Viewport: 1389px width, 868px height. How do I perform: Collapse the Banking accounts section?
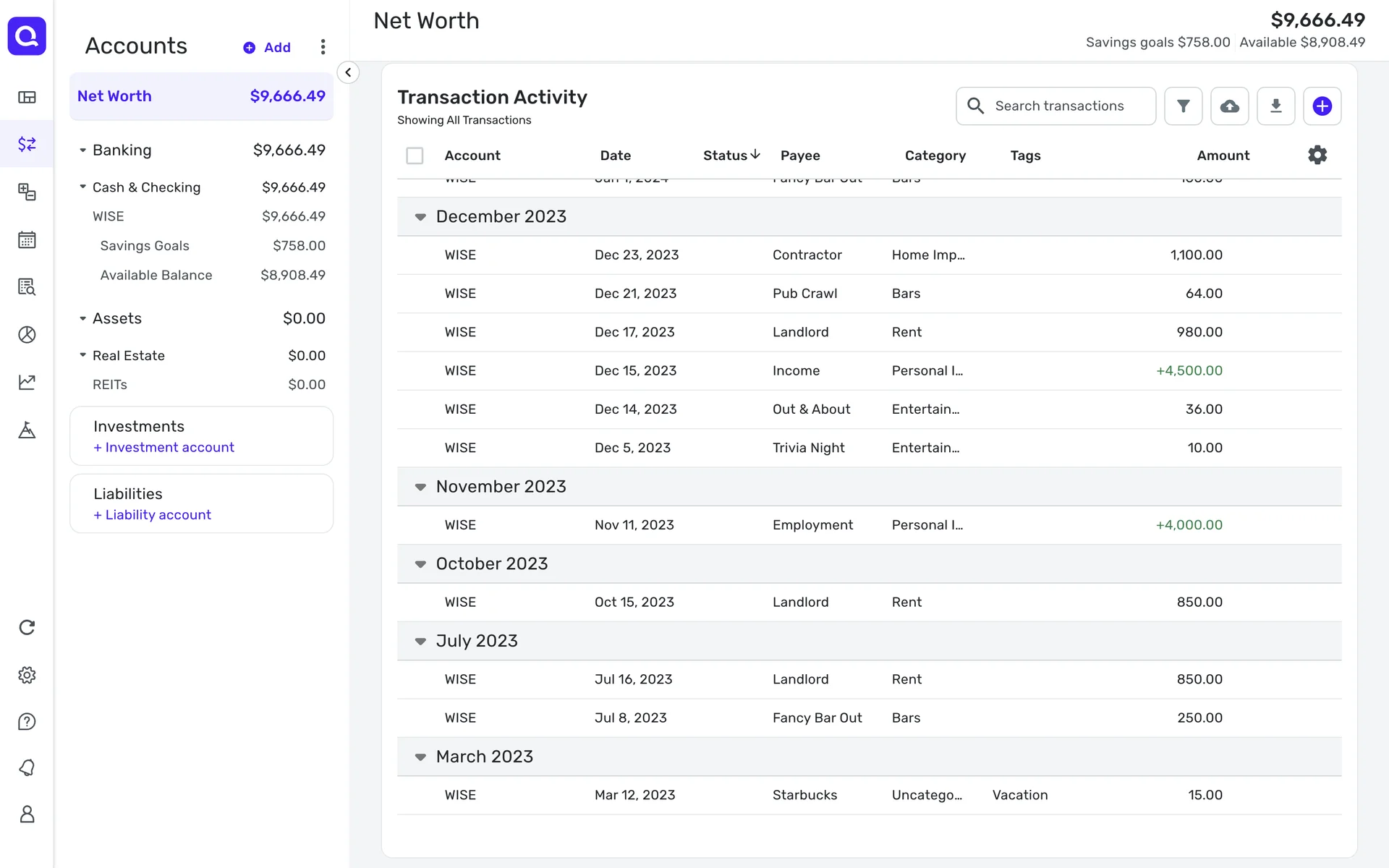point(82,150)
